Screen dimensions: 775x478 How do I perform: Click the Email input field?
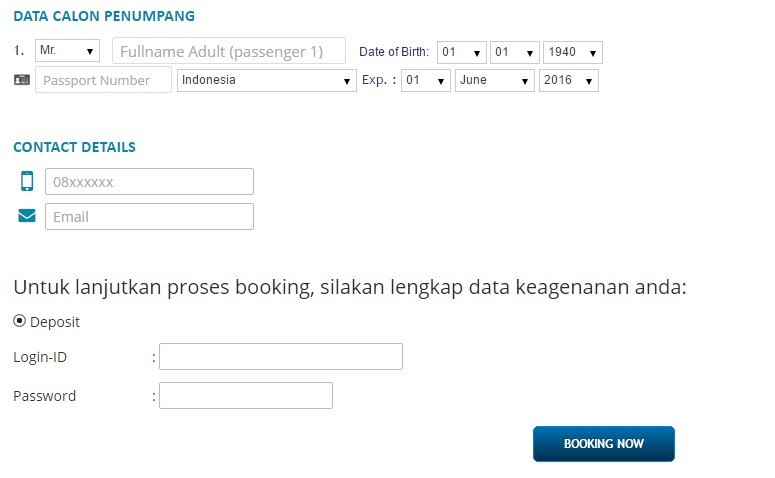point(149,216)
